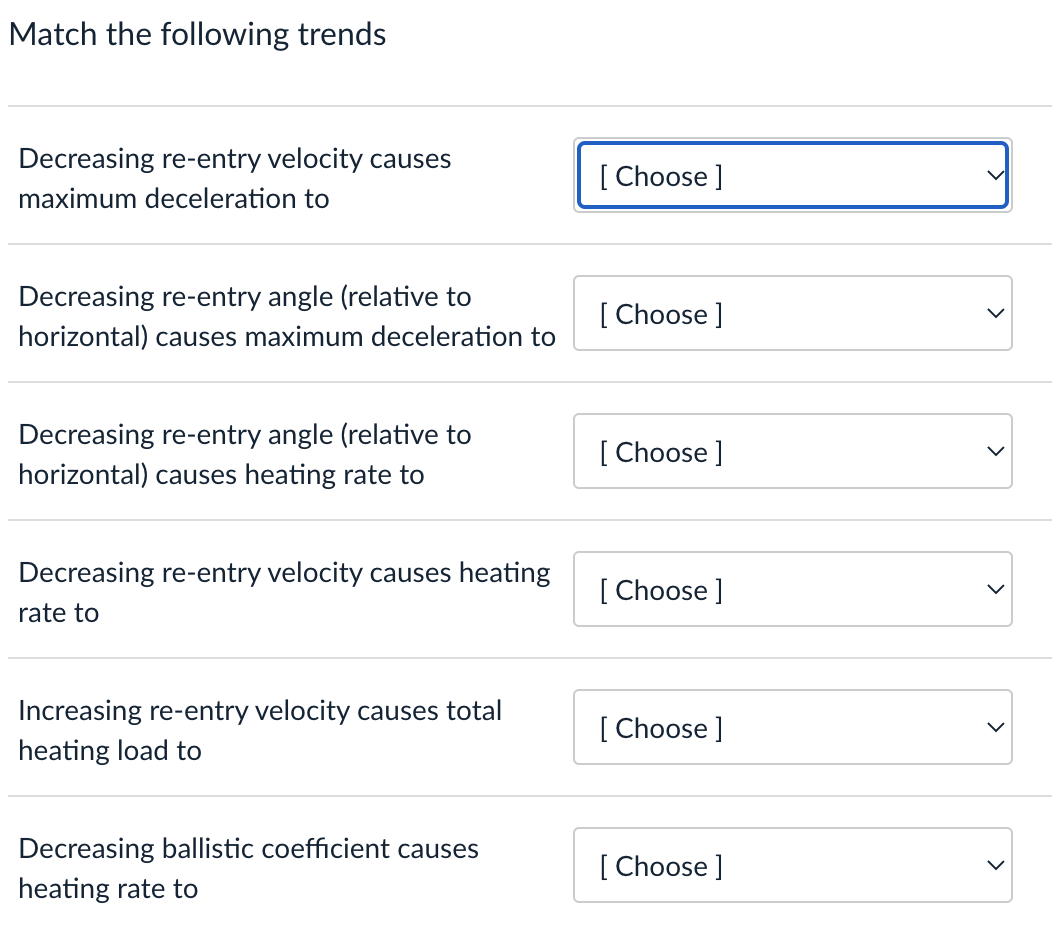
Task: Open dropdown for re-entry angle maximum deceleration
Action: tap(792, 314)
